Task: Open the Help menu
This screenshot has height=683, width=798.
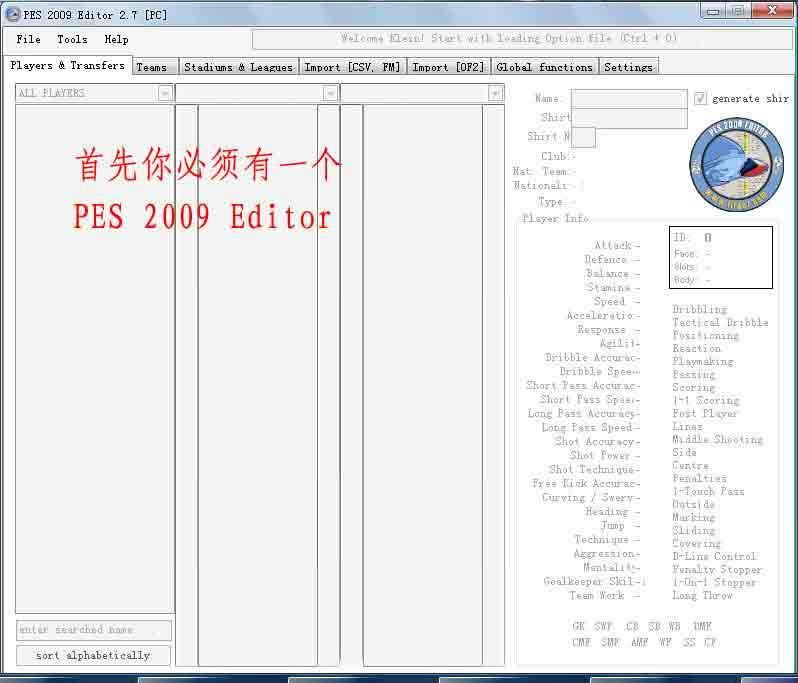Action: (x=116, y=39)
